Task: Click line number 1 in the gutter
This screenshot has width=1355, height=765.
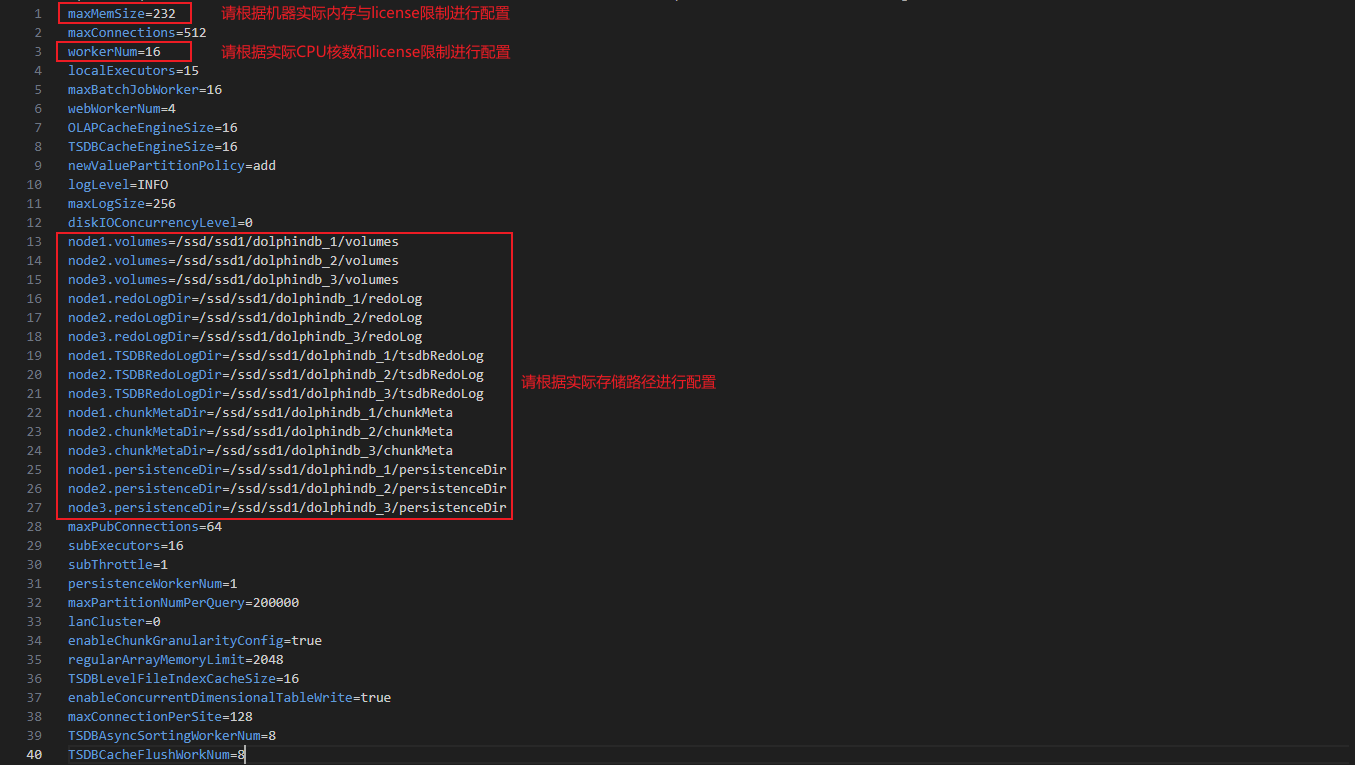Action: point(37,14)
